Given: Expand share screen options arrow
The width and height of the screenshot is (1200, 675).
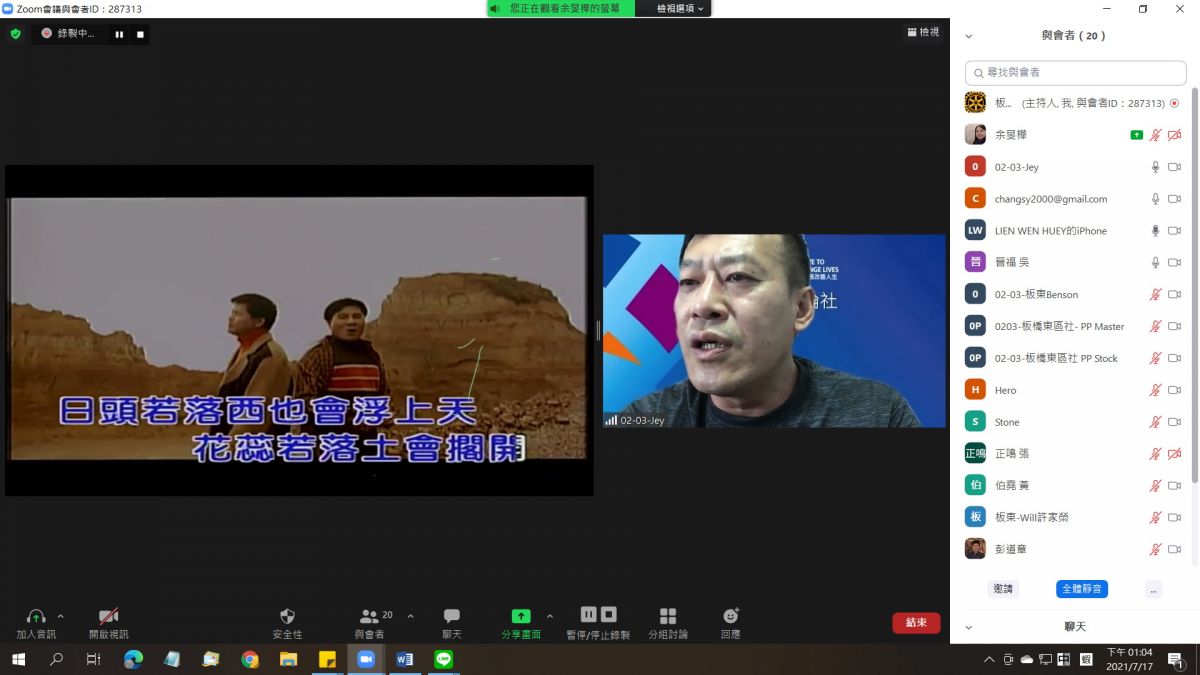Looking at the screenshot, I should [x=549, y=616].
